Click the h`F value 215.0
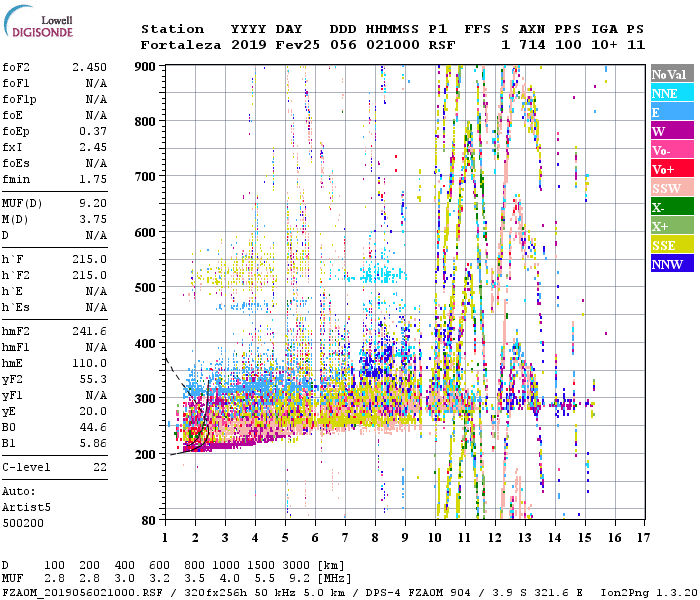This screenshot has width=700, height=600. [90, 259]
